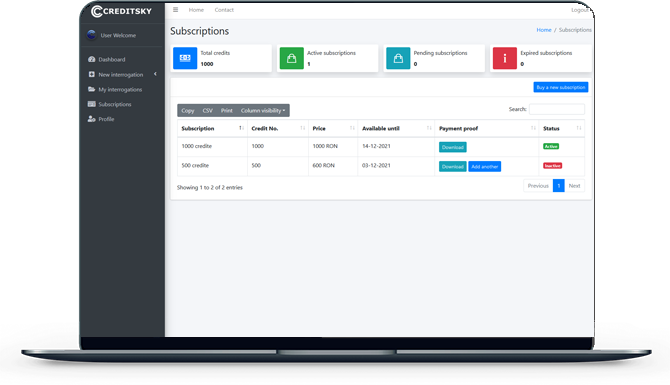Focus the Search input field
Screen dimensions: 670x385
pyautogui.click(x=557, y=109)
